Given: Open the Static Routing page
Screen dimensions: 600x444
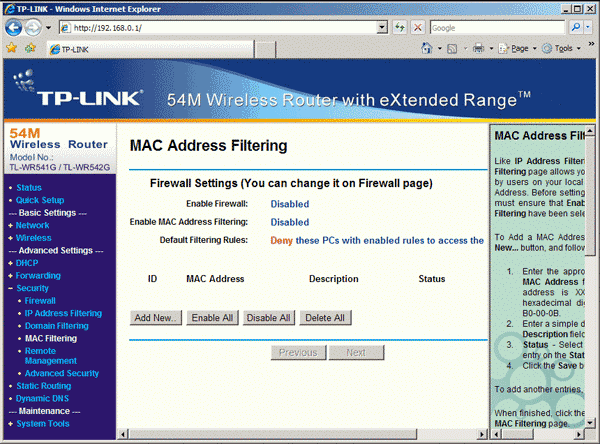Looking at the screenshot, I should point(44,386).
